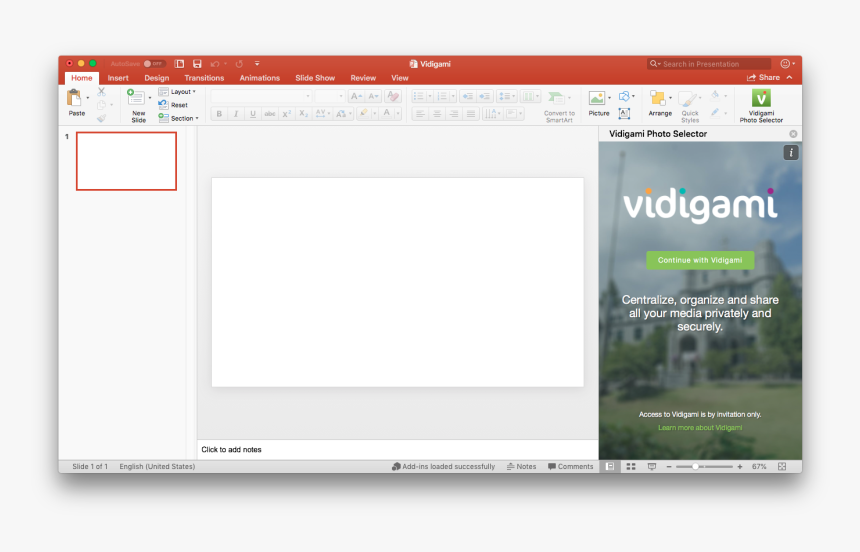This screenshot has height=552, width=860.
Task: Switch to the Home tab
Action: [82, 78]
